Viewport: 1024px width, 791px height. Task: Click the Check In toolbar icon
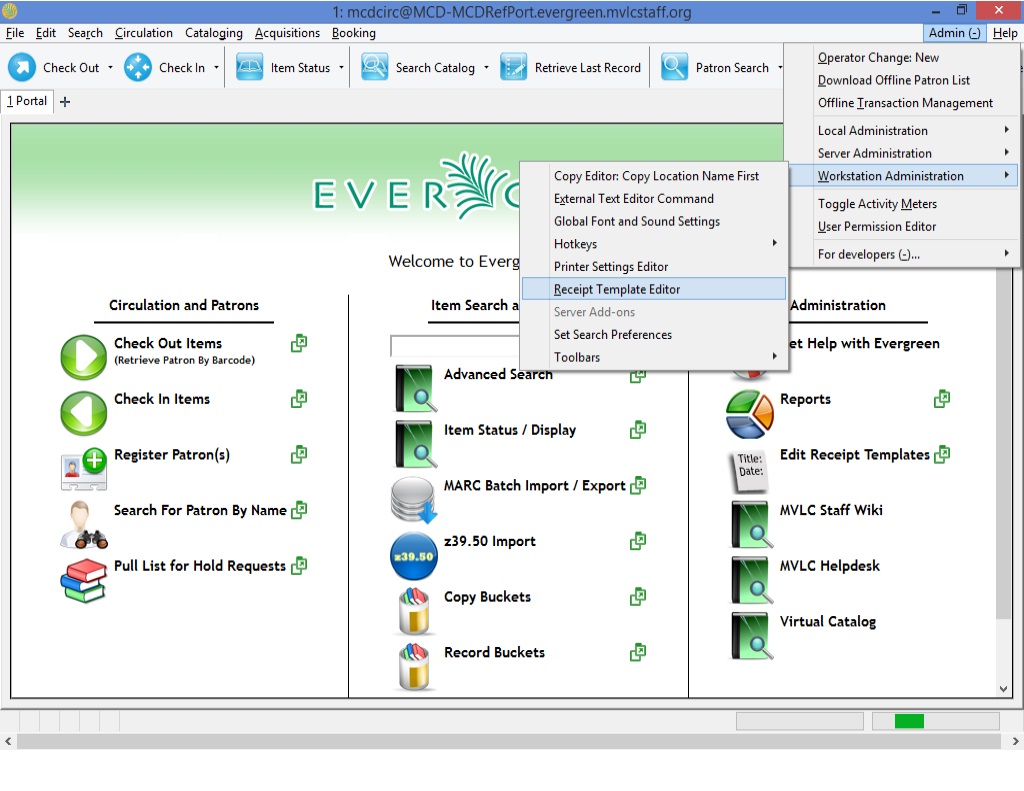pos(138,67)
